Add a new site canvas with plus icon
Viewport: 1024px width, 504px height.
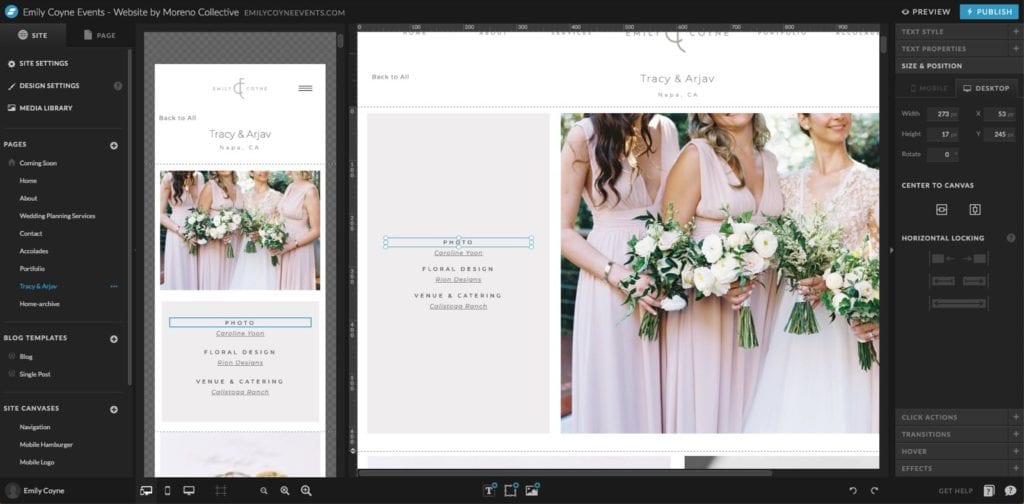click(x=114, y=409)
